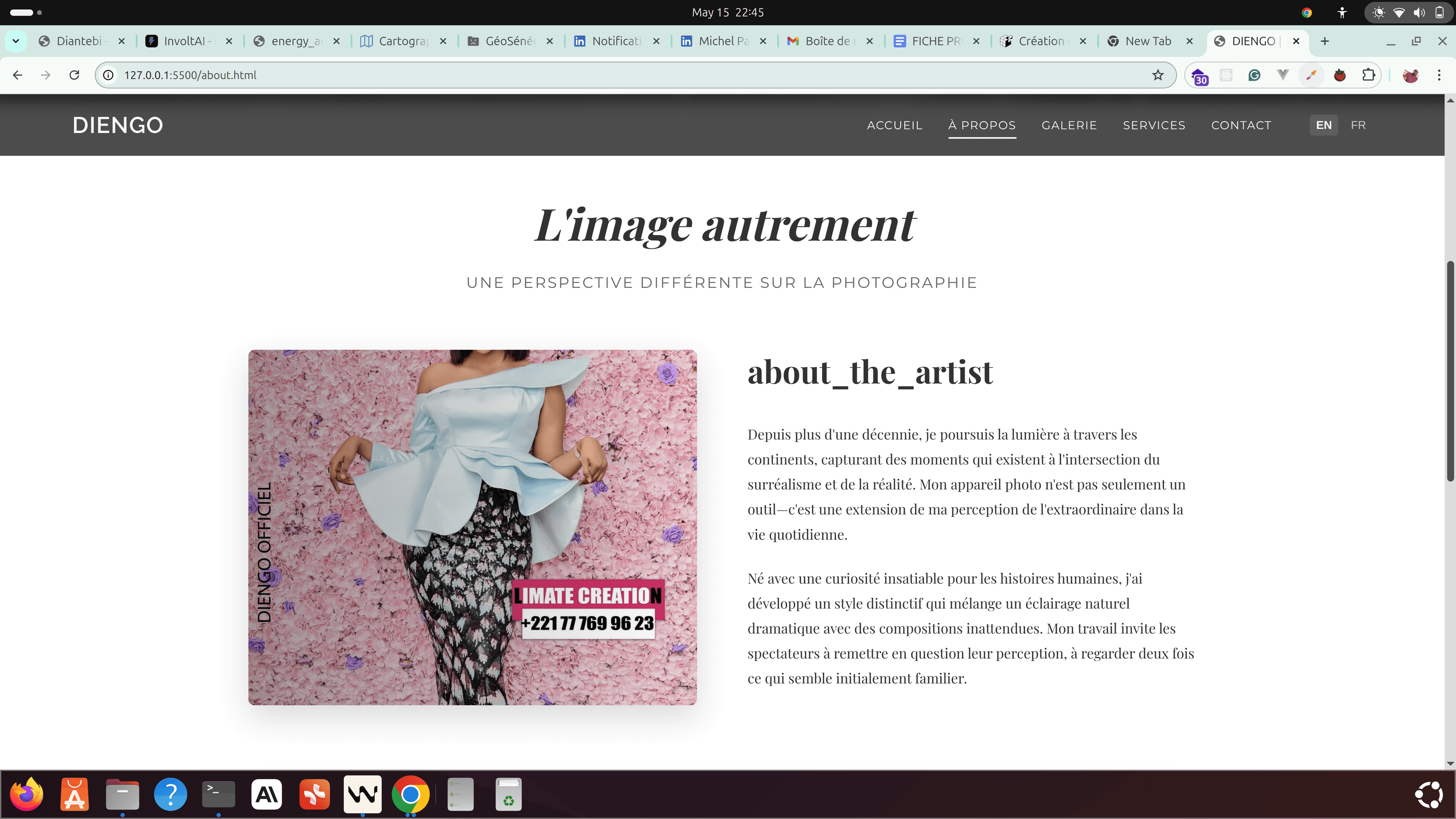Image resolution: width=1456 pixels, height=819 pixels.
Task: Open the CONTACT page link
Action: pos(1241,126)
